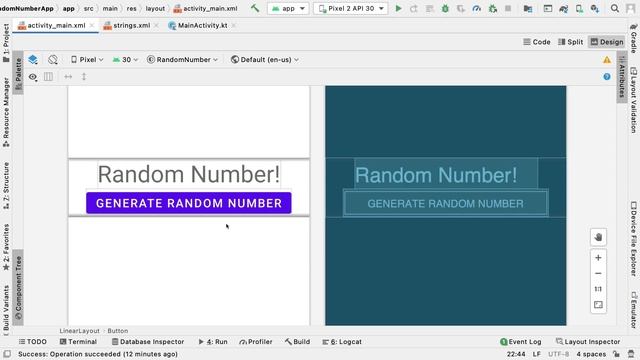Select Random Number! text in blueprint view
Screen dimensions: 640x360
click(x=446, y=175)
